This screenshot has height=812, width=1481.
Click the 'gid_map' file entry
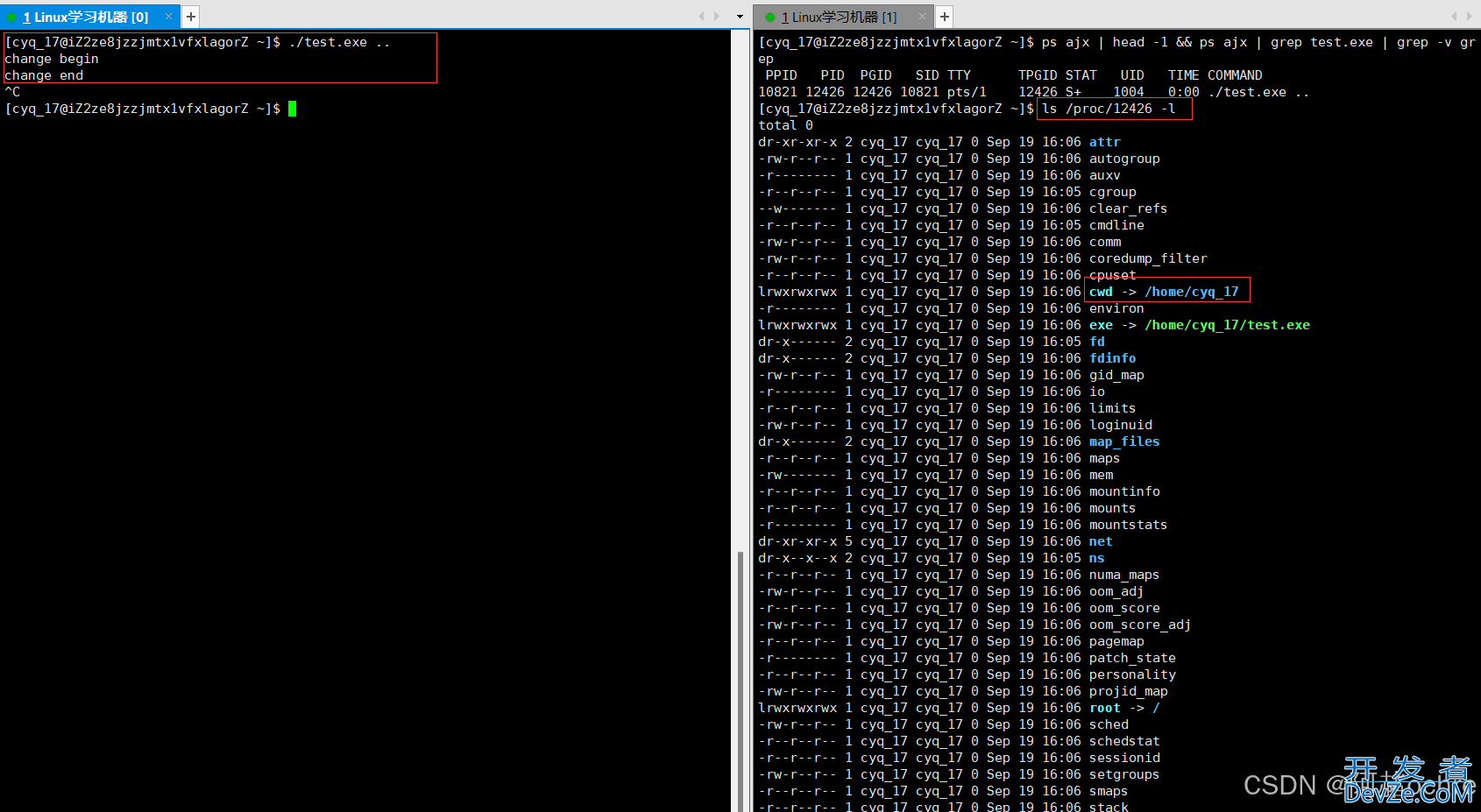pos(1116,375)
